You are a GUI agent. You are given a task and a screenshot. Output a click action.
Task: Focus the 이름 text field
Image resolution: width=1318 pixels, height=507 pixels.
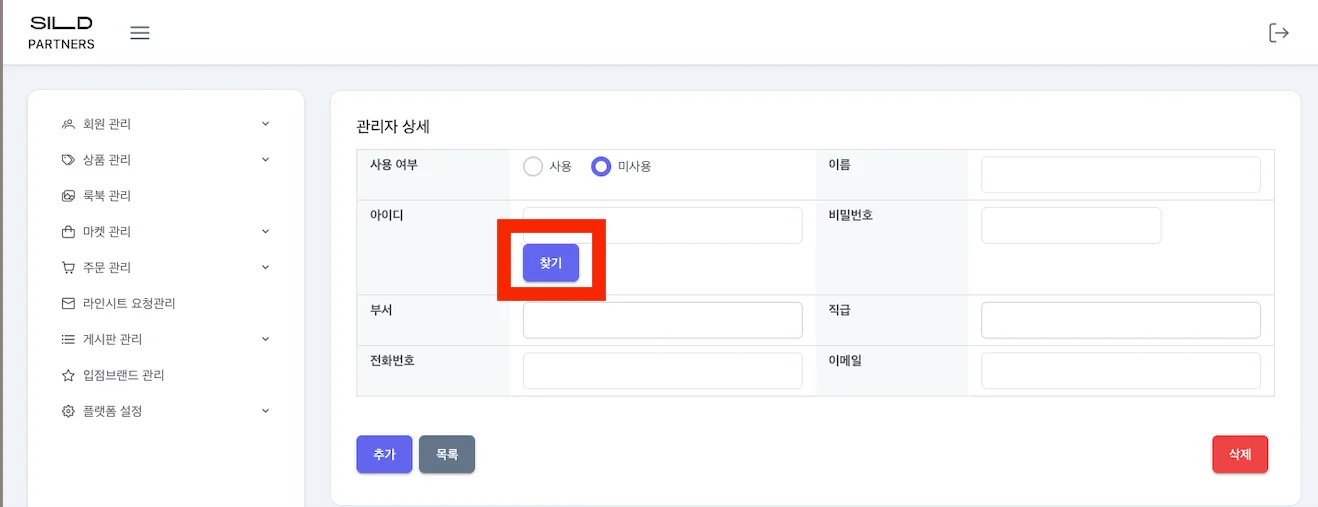point(1120,175)
